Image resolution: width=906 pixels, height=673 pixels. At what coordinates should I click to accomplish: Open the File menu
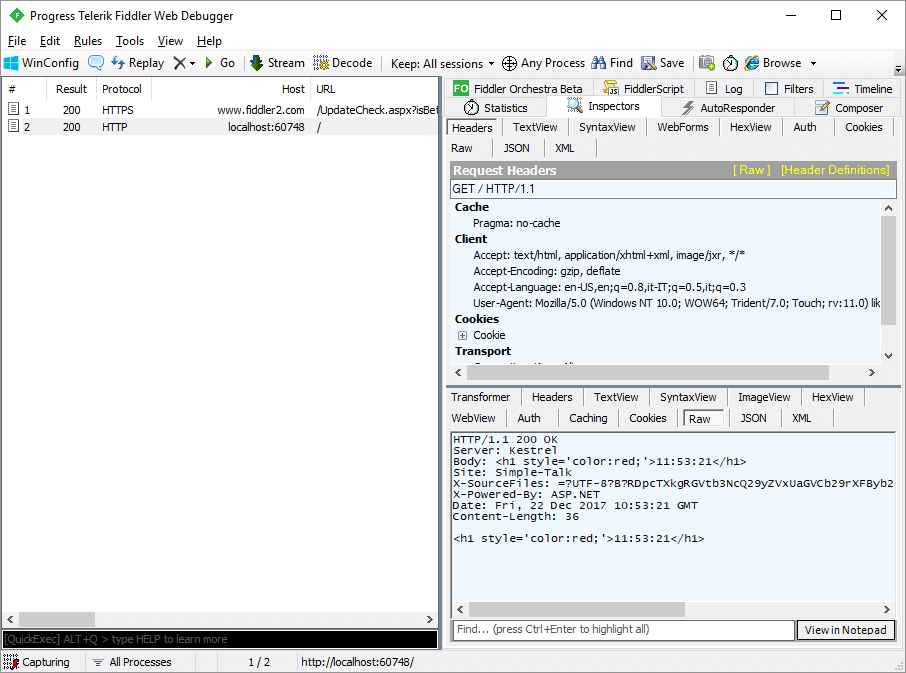click(x=17, y=41)
